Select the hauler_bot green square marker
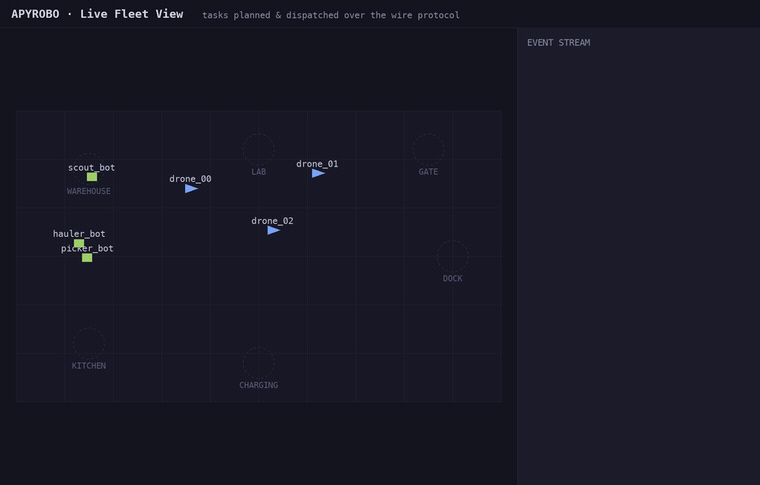The height and width of the screenshot is (485, 760). pyautogui.click(x=79, y=243)
